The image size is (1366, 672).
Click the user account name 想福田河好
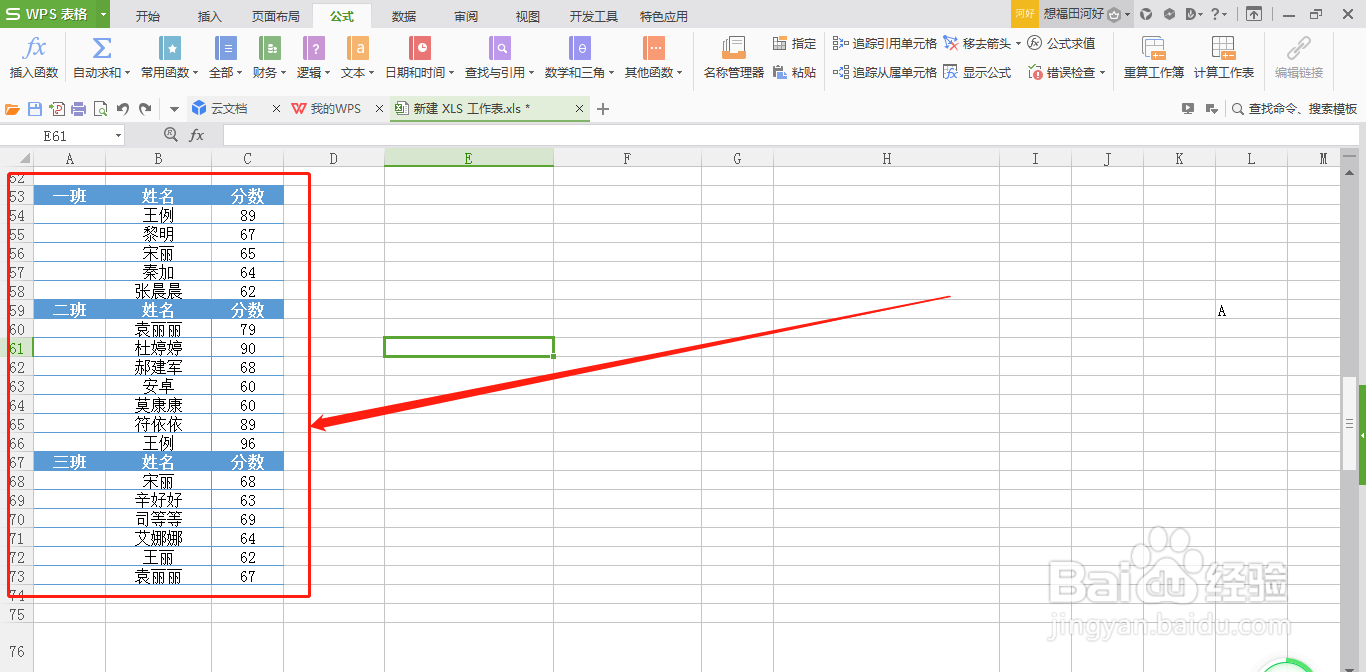pyautogui.click(x=1074, y=14)
